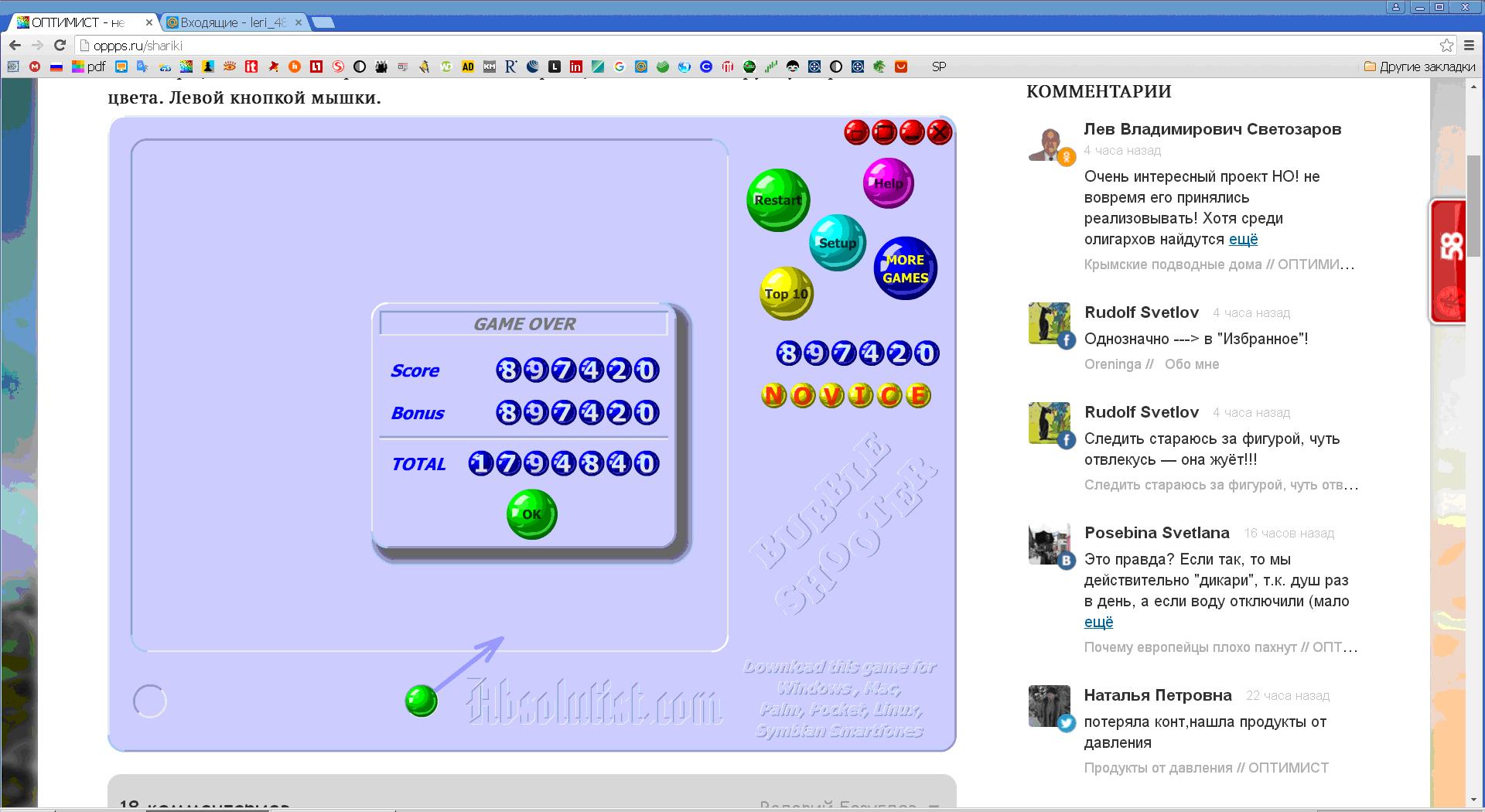Open Posebina Svetlana's profile name
The height and width of the screenshot is (812, 1485).
point(1157,533)
